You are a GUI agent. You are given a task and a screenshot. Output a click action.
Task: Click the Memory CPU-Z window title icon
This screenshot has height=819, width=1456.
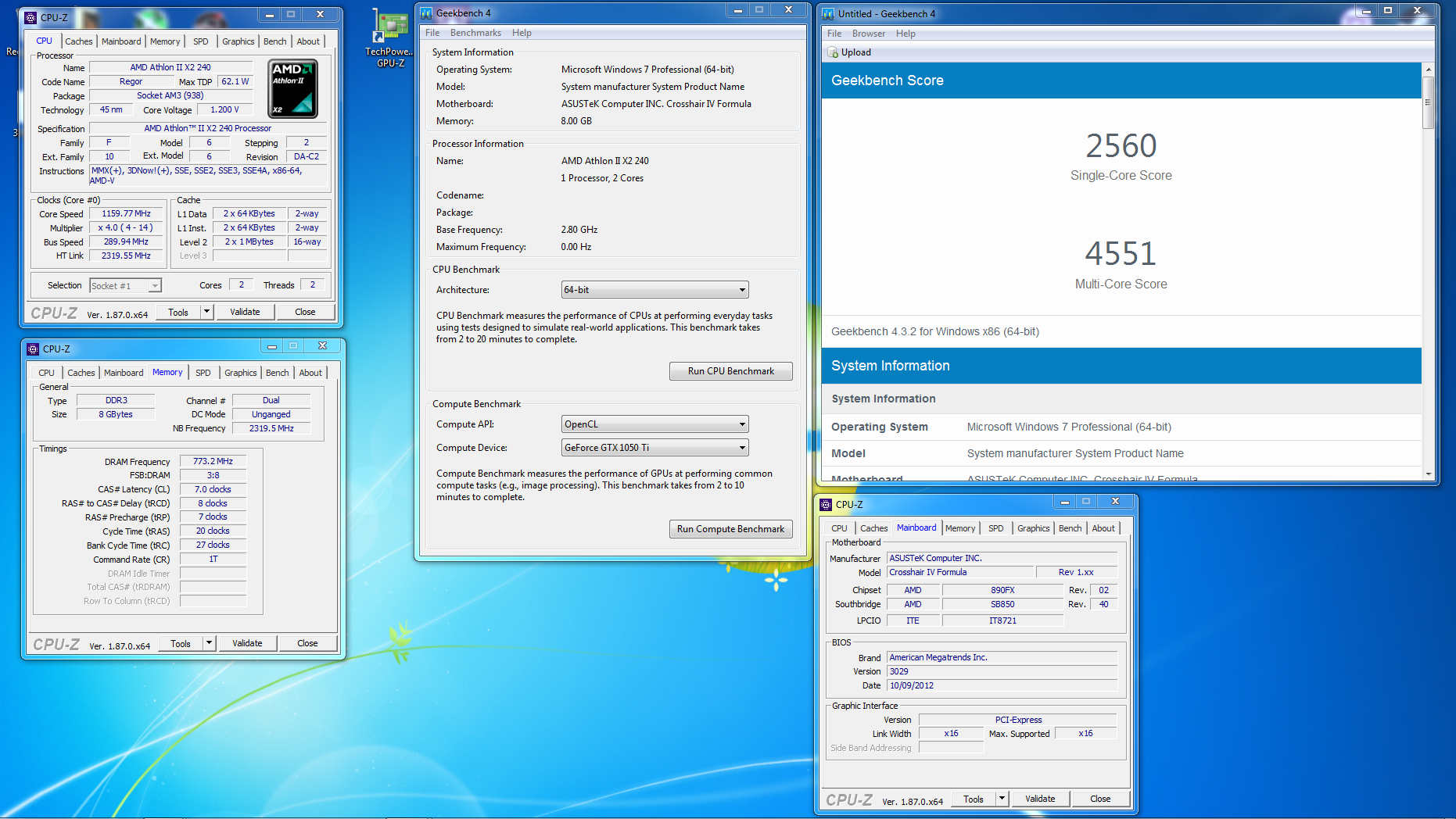pos(33,349)
